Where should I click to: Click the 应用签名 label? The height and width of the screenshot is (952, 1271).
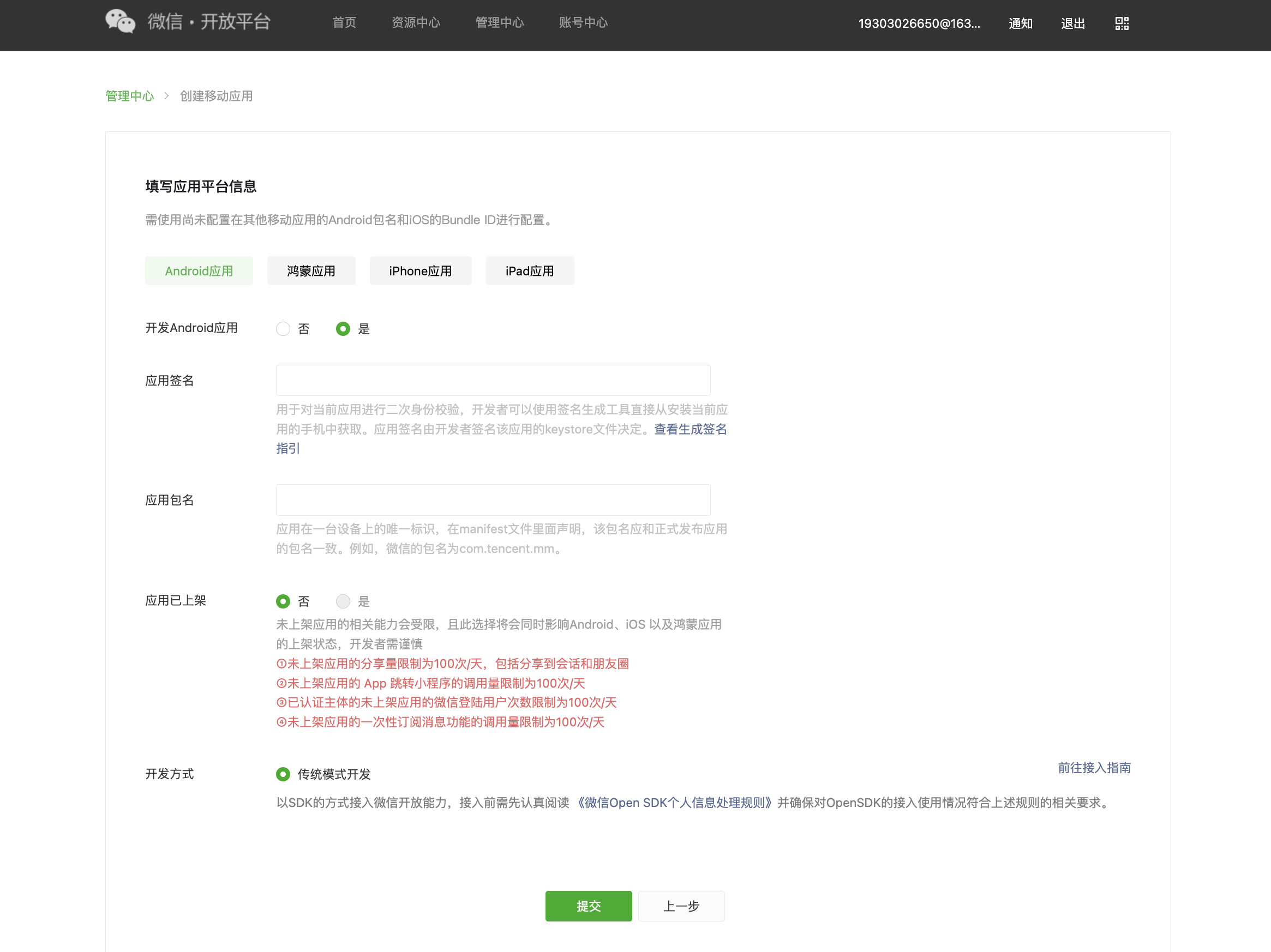coord(170,381)
